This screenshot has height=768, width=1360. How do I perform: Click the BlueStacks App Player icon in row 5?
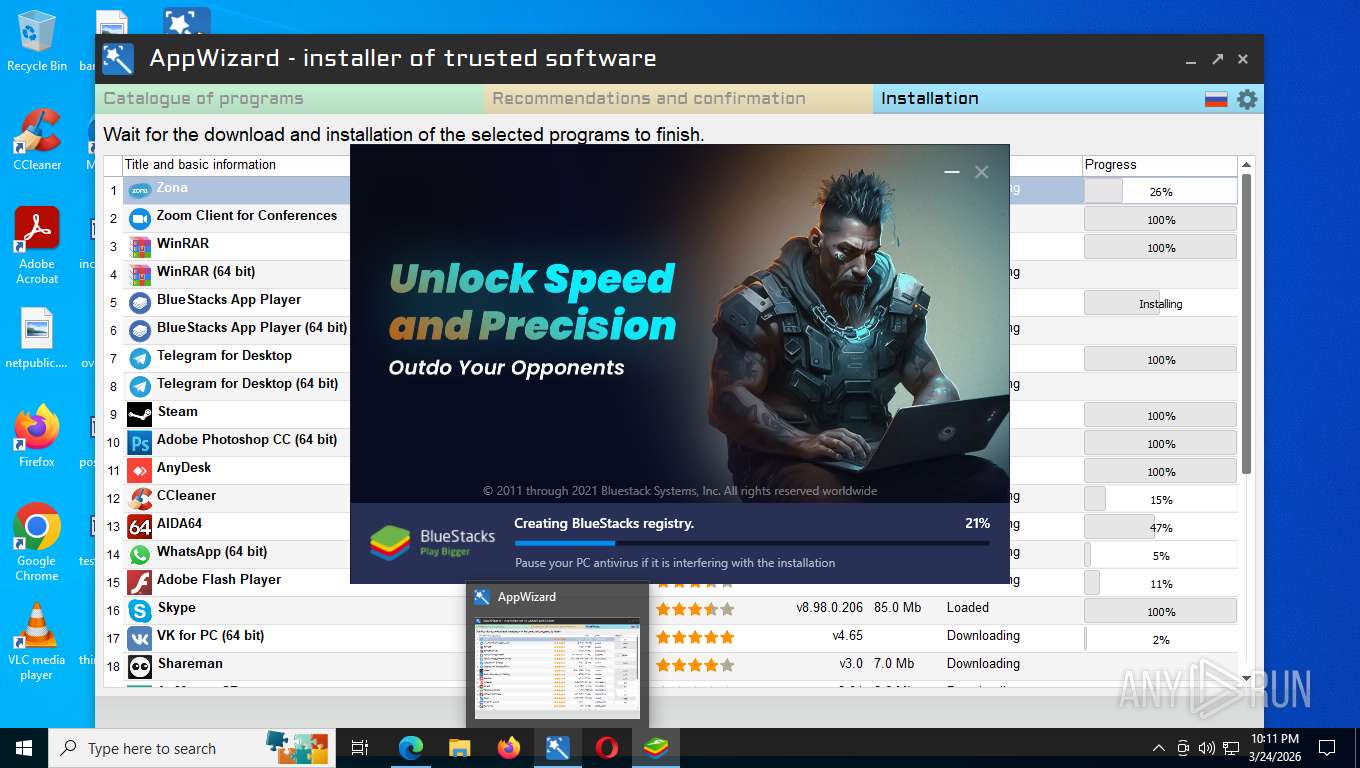pos(139,302)
